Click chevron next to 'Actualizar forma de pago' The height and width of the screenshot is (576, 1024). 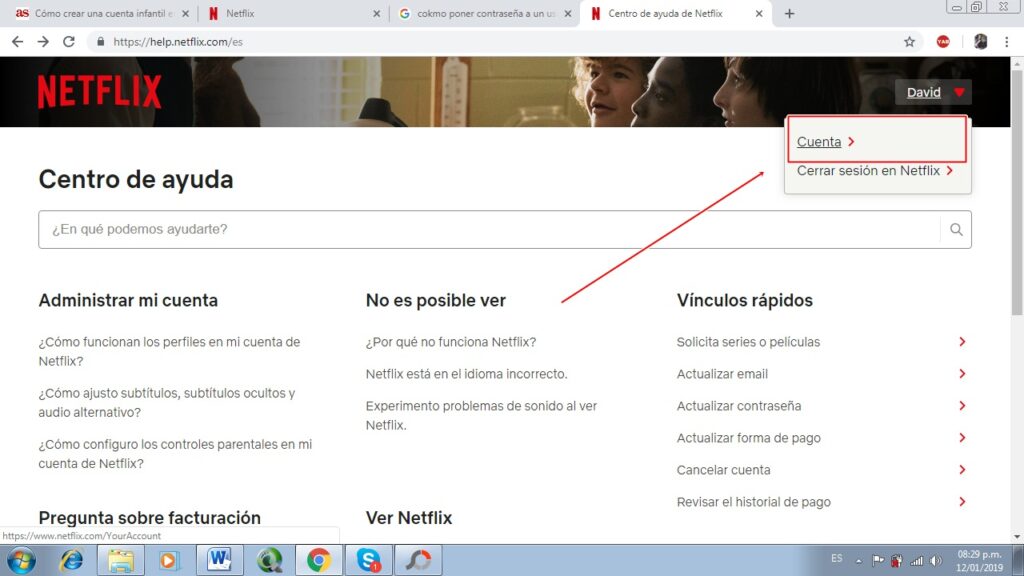pyautogui.click(x=962, y=438)
